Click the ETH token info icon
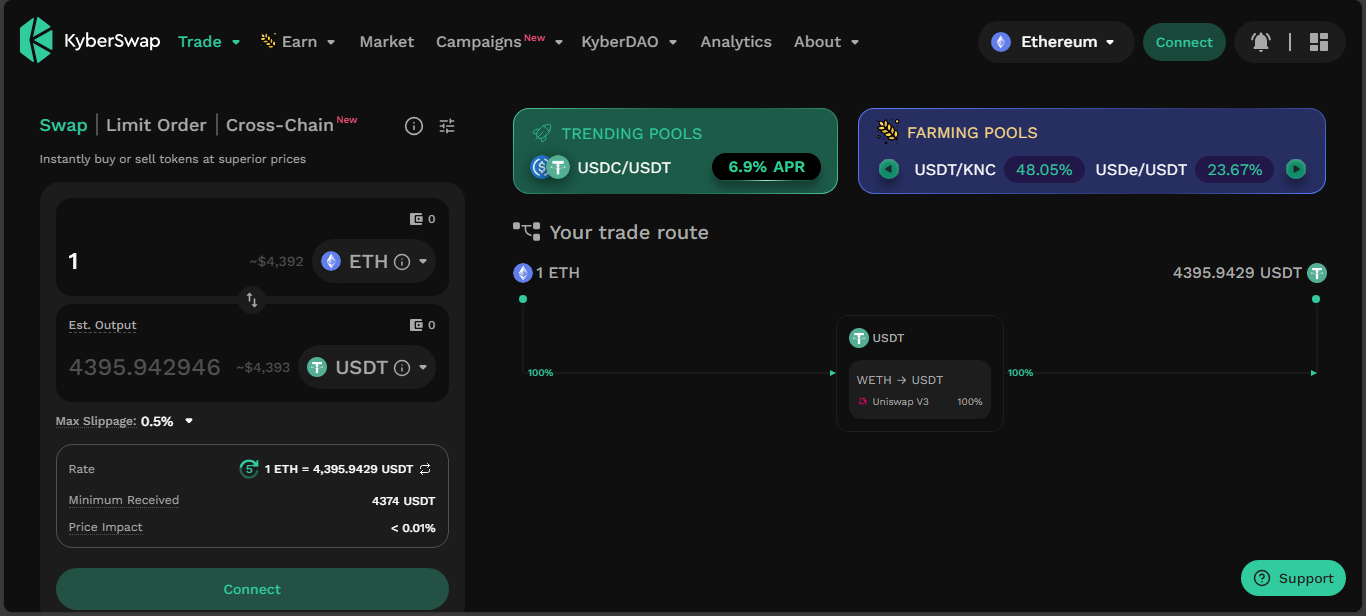This screenshot has height=616, width=1366. [402, 262]
